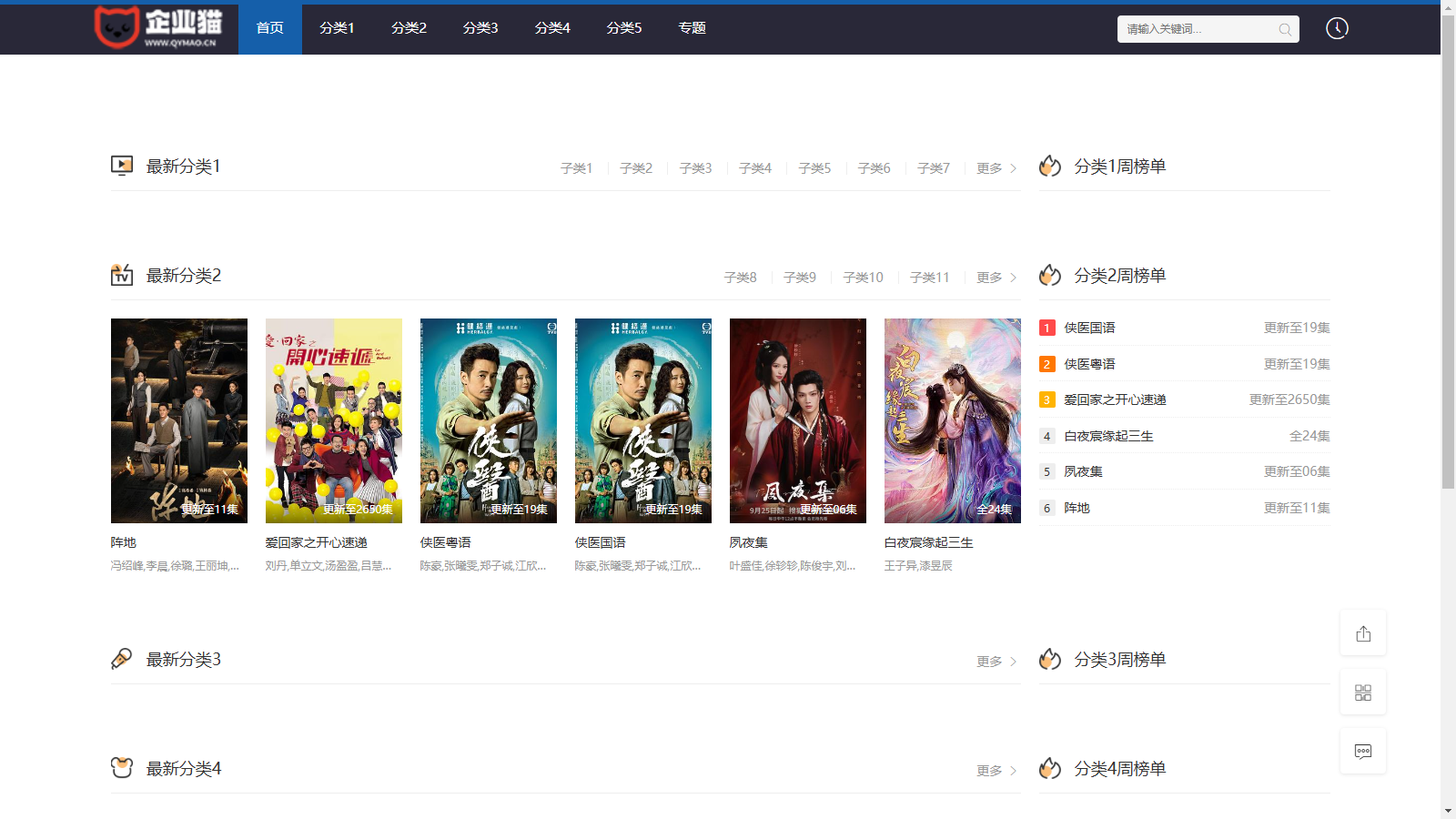Select the 子类8 subcategory link
Screen dimensions: 1456x819
point(740,278)
